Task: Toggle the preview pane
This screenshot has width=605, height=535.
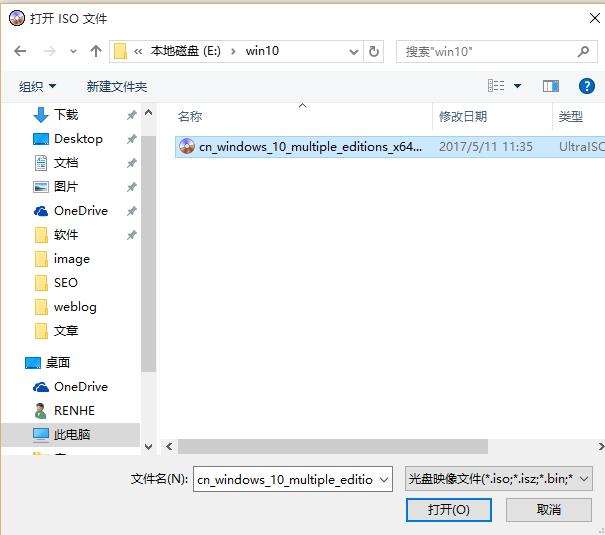Action: tap(551, 86)
